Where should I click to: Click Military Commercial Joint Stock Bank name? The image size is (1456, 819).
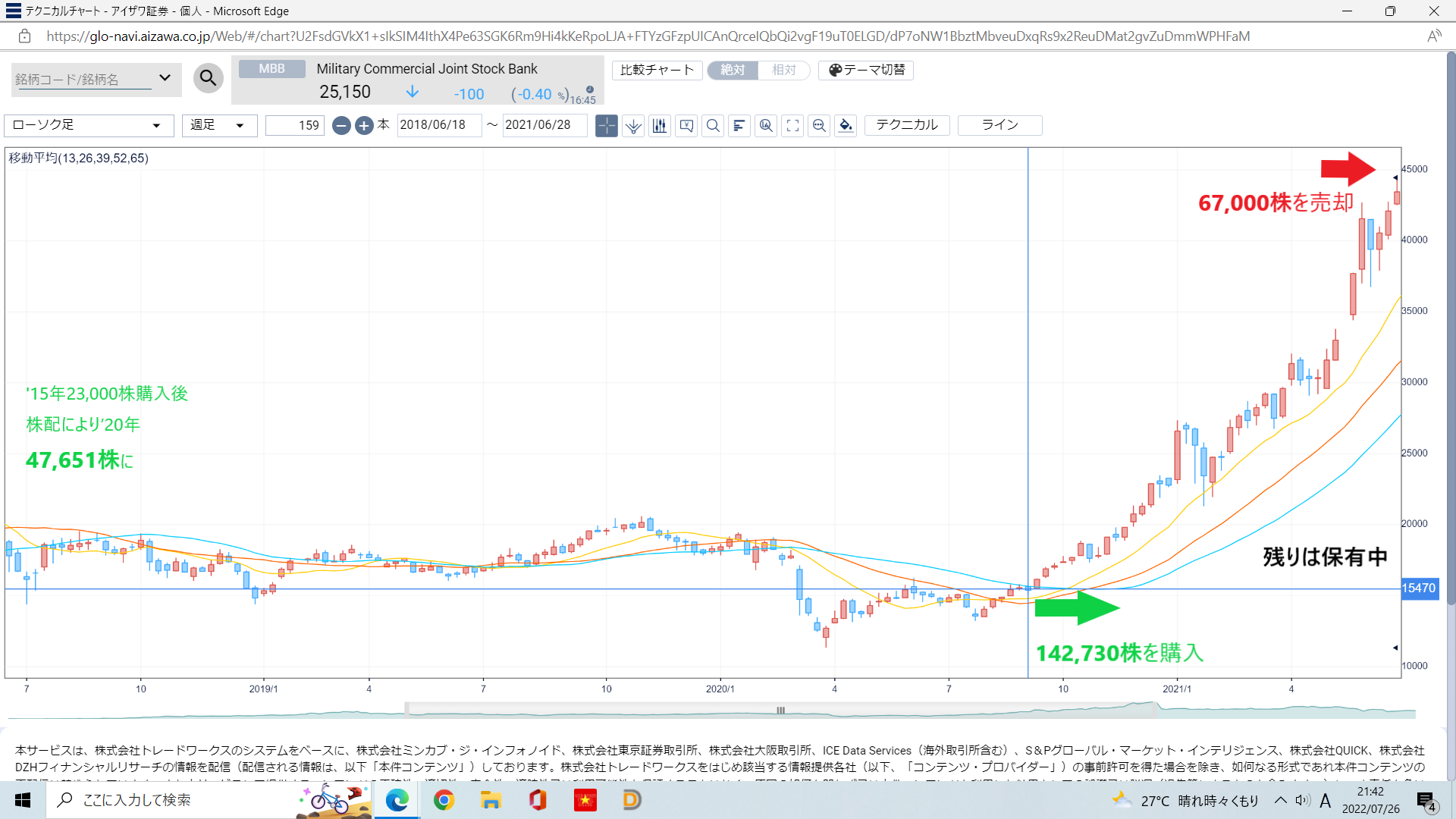[427, 69]
